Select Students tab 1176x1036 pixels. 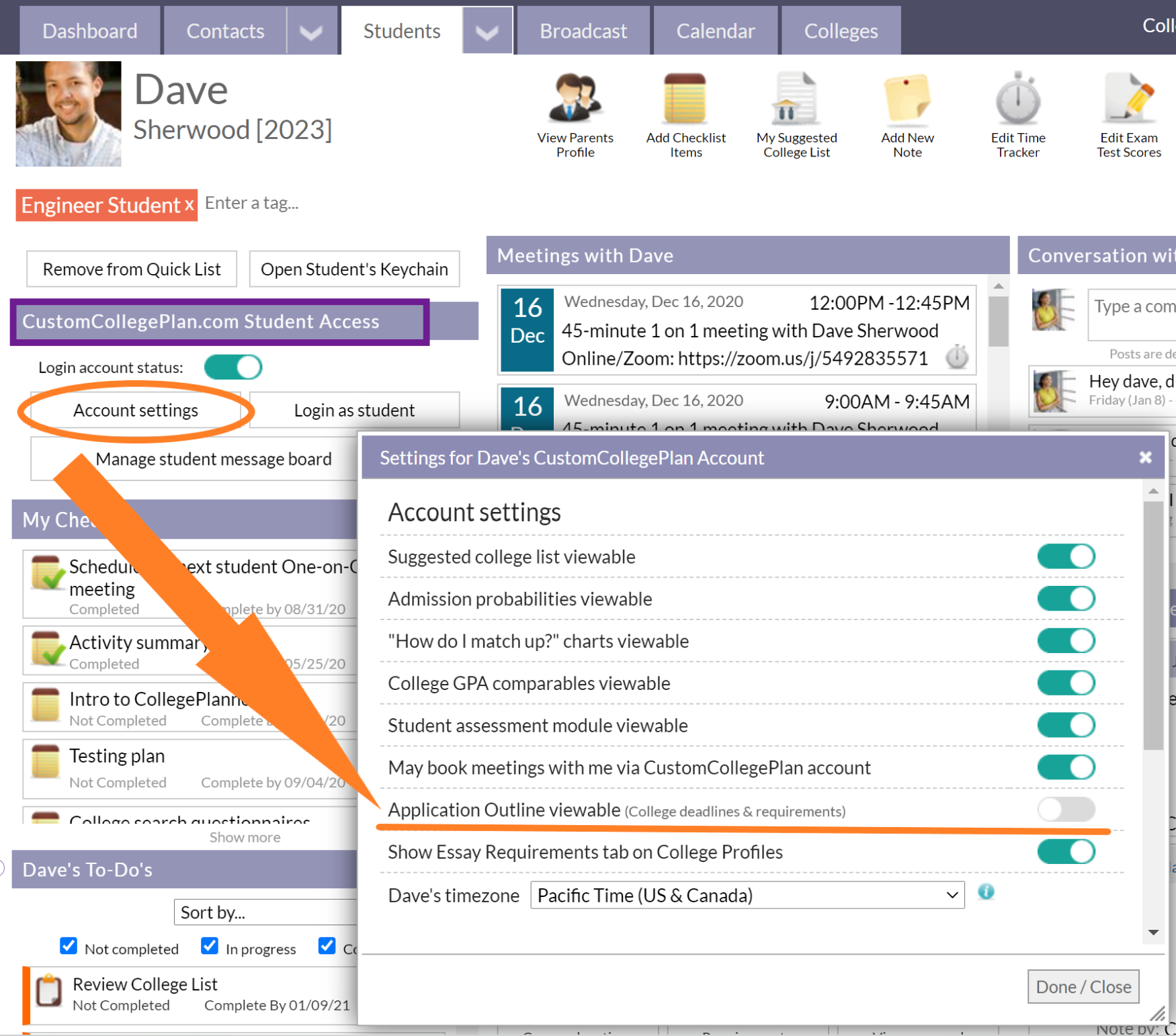(402, 31)
